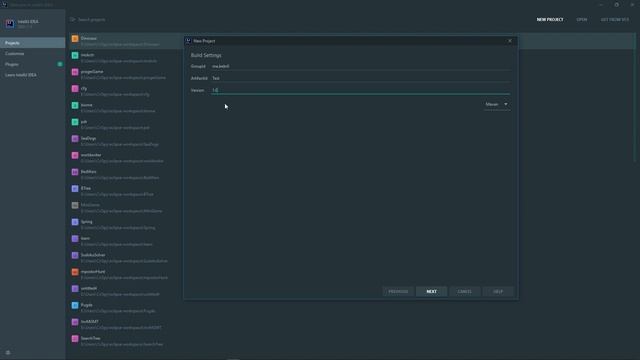Click the impostorHunt project icon

click(75, 272)
